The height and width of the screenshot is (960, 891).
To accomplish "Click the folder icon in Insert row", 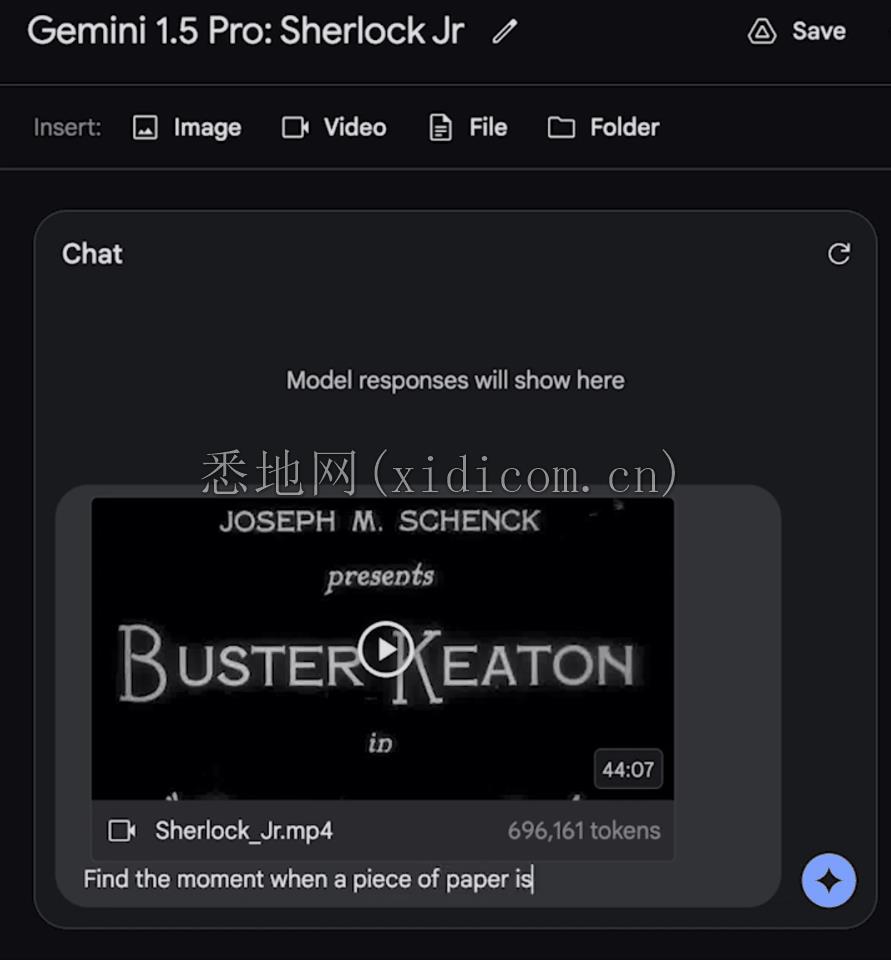I will pyautogui.click(x=561, y=128).
